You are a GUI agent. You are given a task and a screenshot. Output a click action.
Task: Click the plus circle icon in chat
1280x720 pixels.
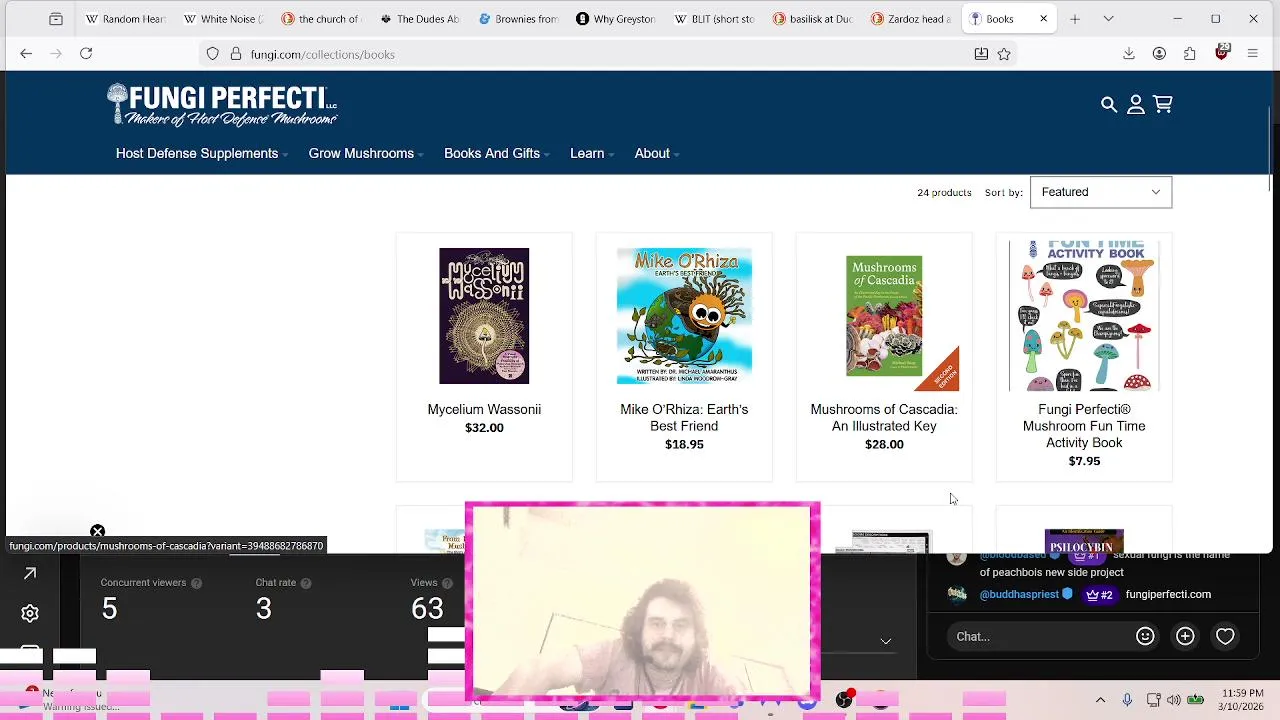[1185, 636]
